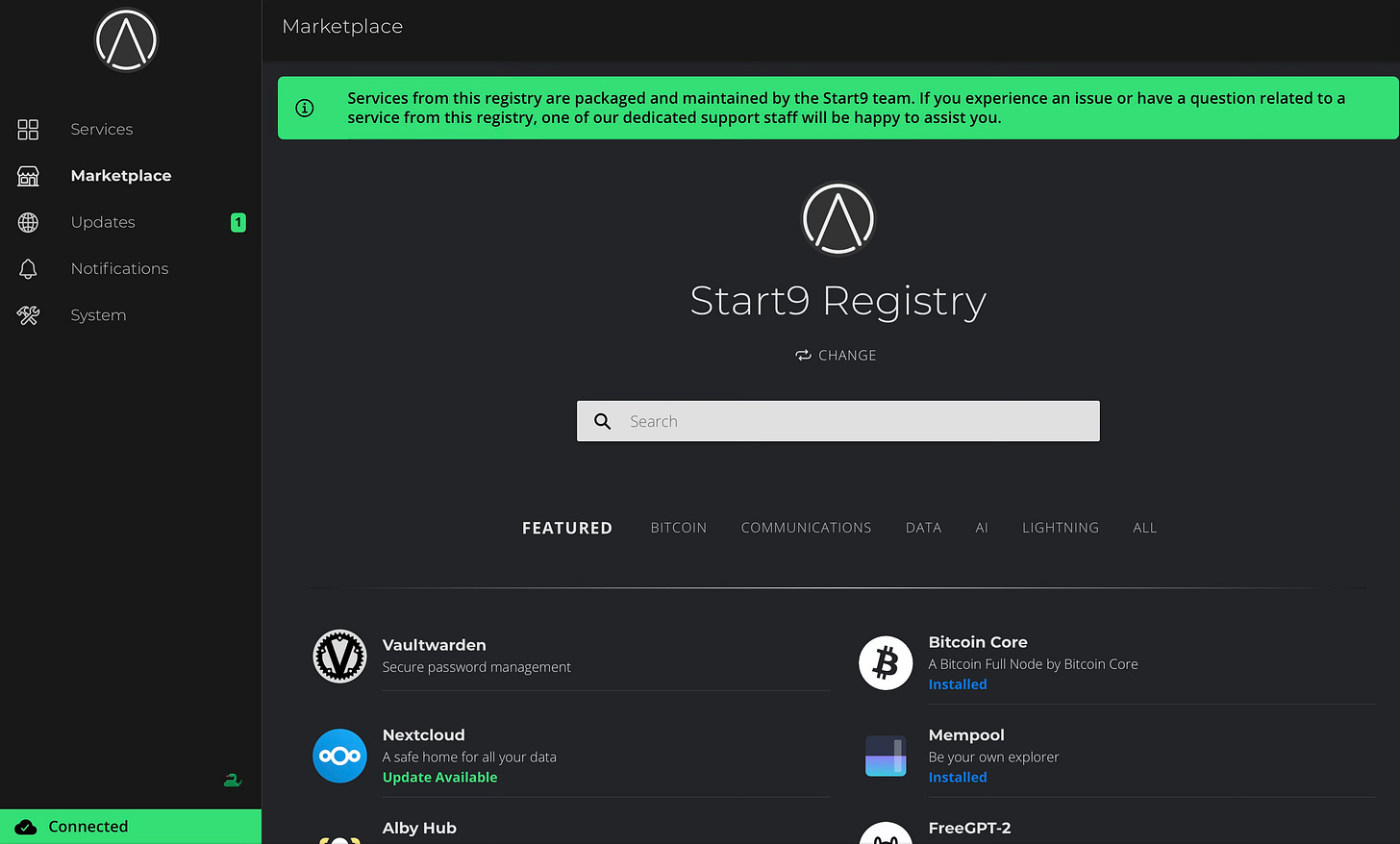This screenshot has height=844, width=1400.
Task: Select the FEATURED category tab
Action: (567, 528)
